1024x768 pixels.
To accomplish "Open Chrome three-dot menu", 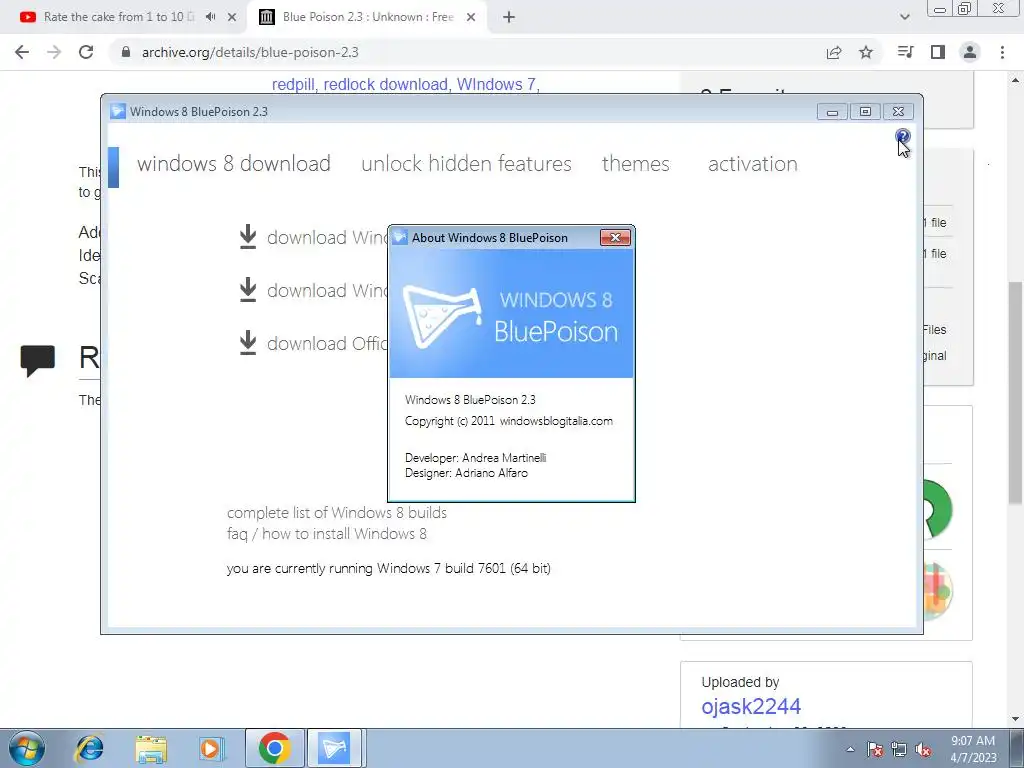I will tap(1002, 52).
